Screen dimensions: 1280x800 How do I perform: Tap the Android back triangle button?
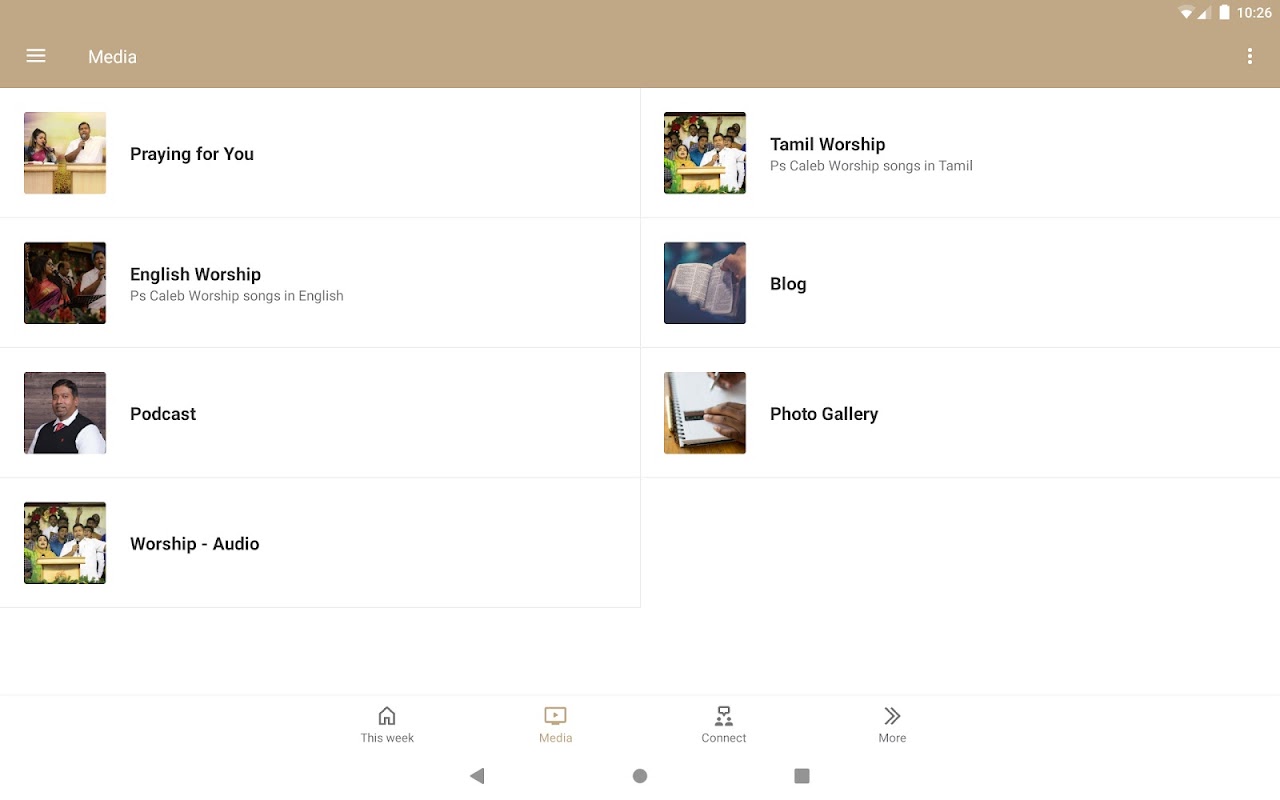coord(477,776)
